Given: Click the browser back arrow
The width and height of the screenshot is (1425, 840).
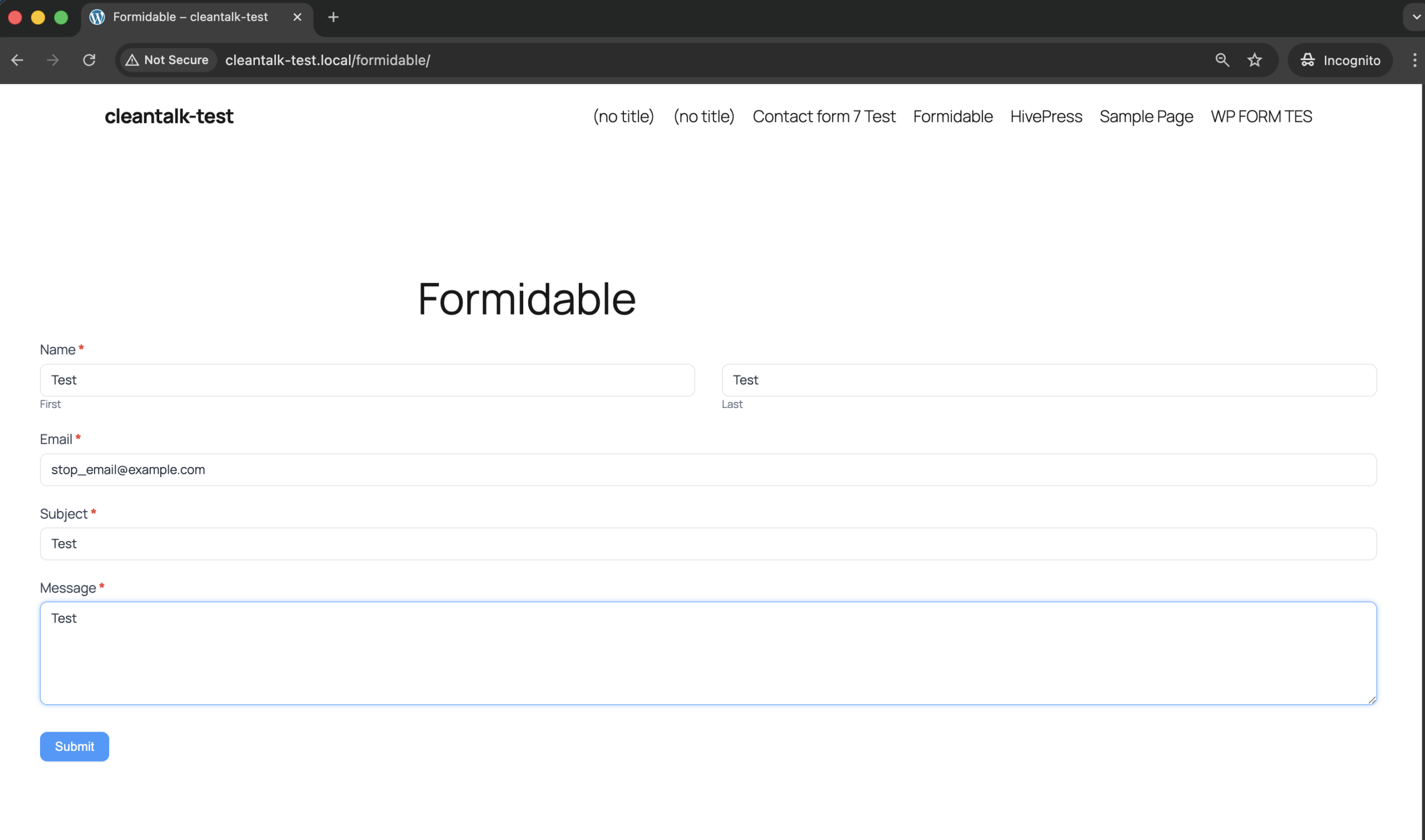Looking at the screenshot, I should (x=17, y=60).
